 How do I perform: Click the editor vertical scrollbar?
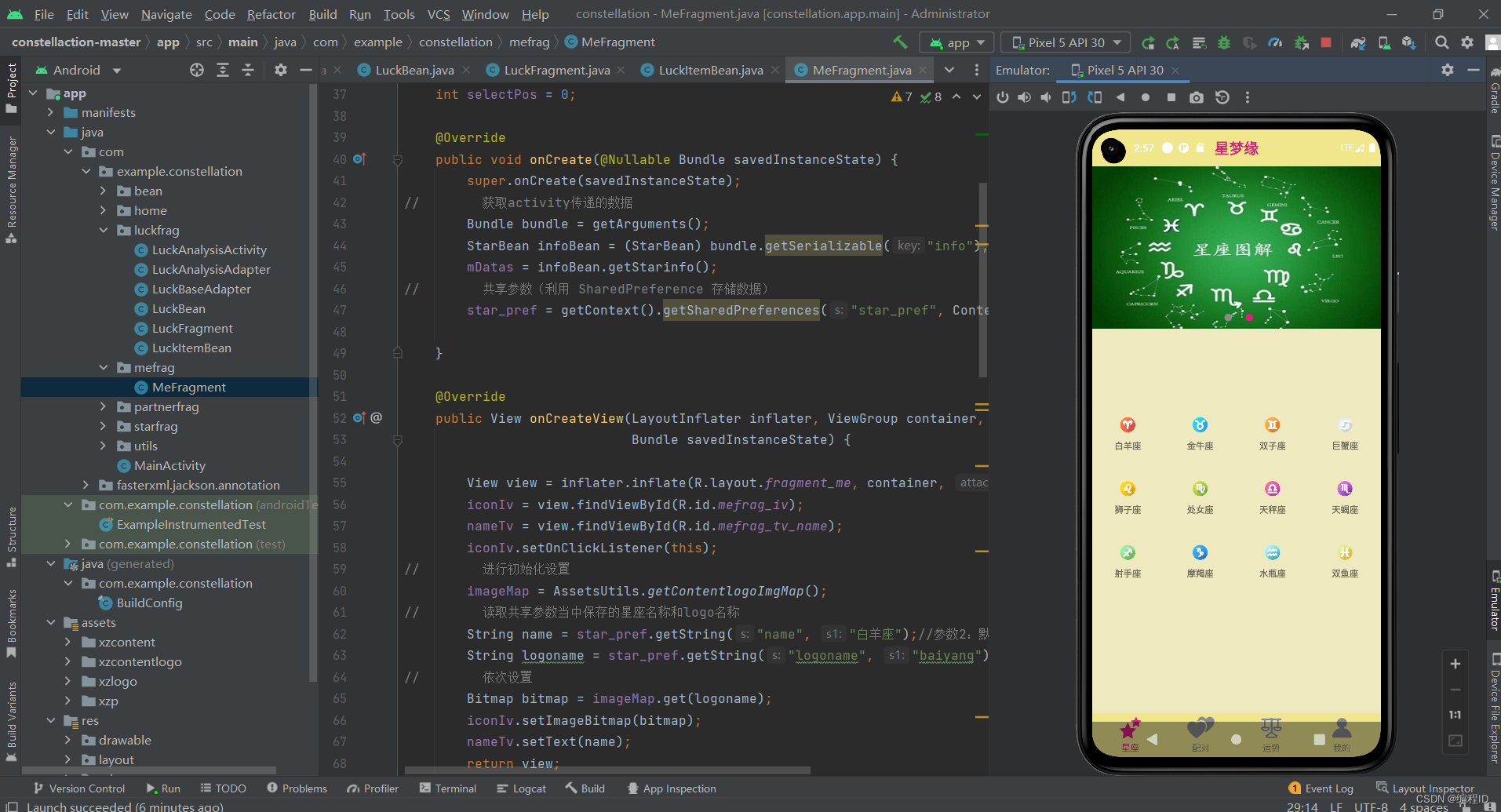[983, 280]
